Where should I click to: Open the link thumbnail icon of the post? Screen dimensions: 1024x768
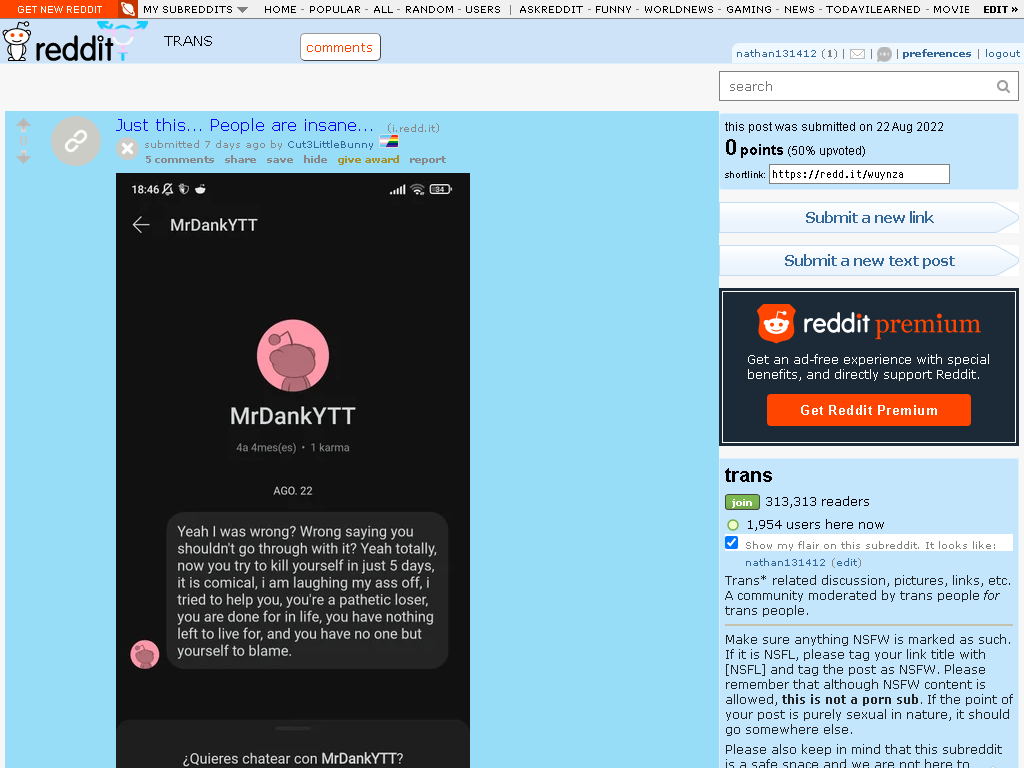coord(76,141)
